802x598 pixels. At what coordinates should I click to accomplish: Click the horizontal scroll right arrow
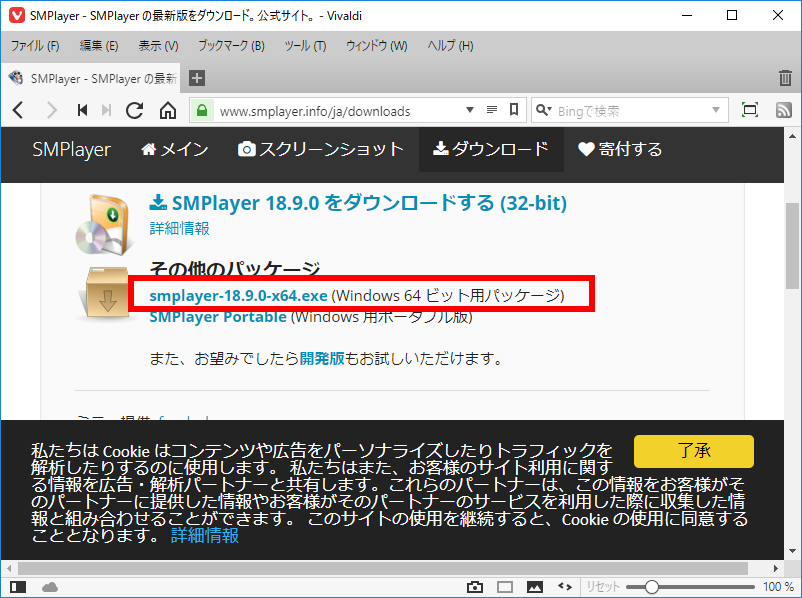[x=775, y=568]
